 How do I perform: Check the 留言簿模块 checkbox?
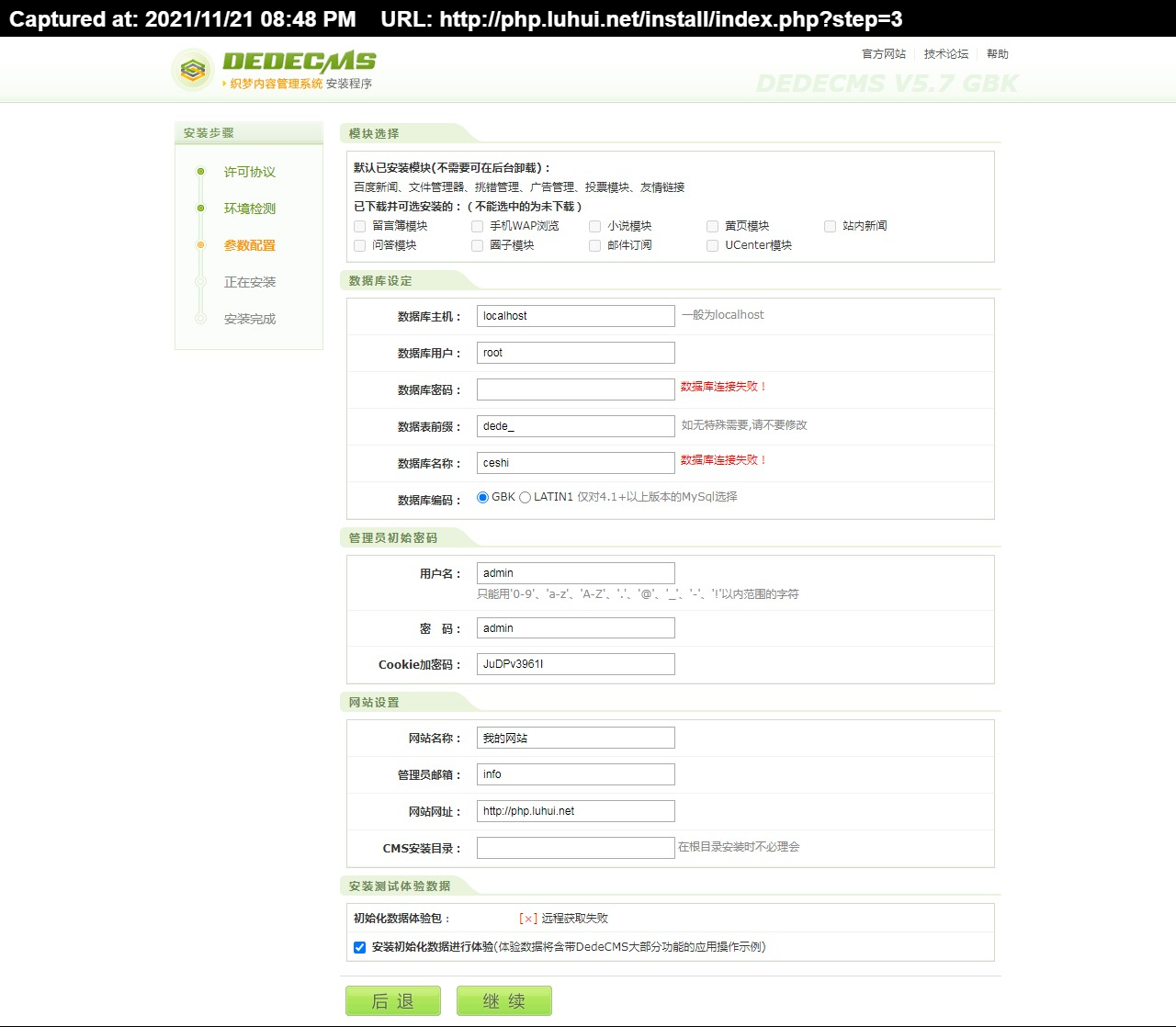pos(360,226)
